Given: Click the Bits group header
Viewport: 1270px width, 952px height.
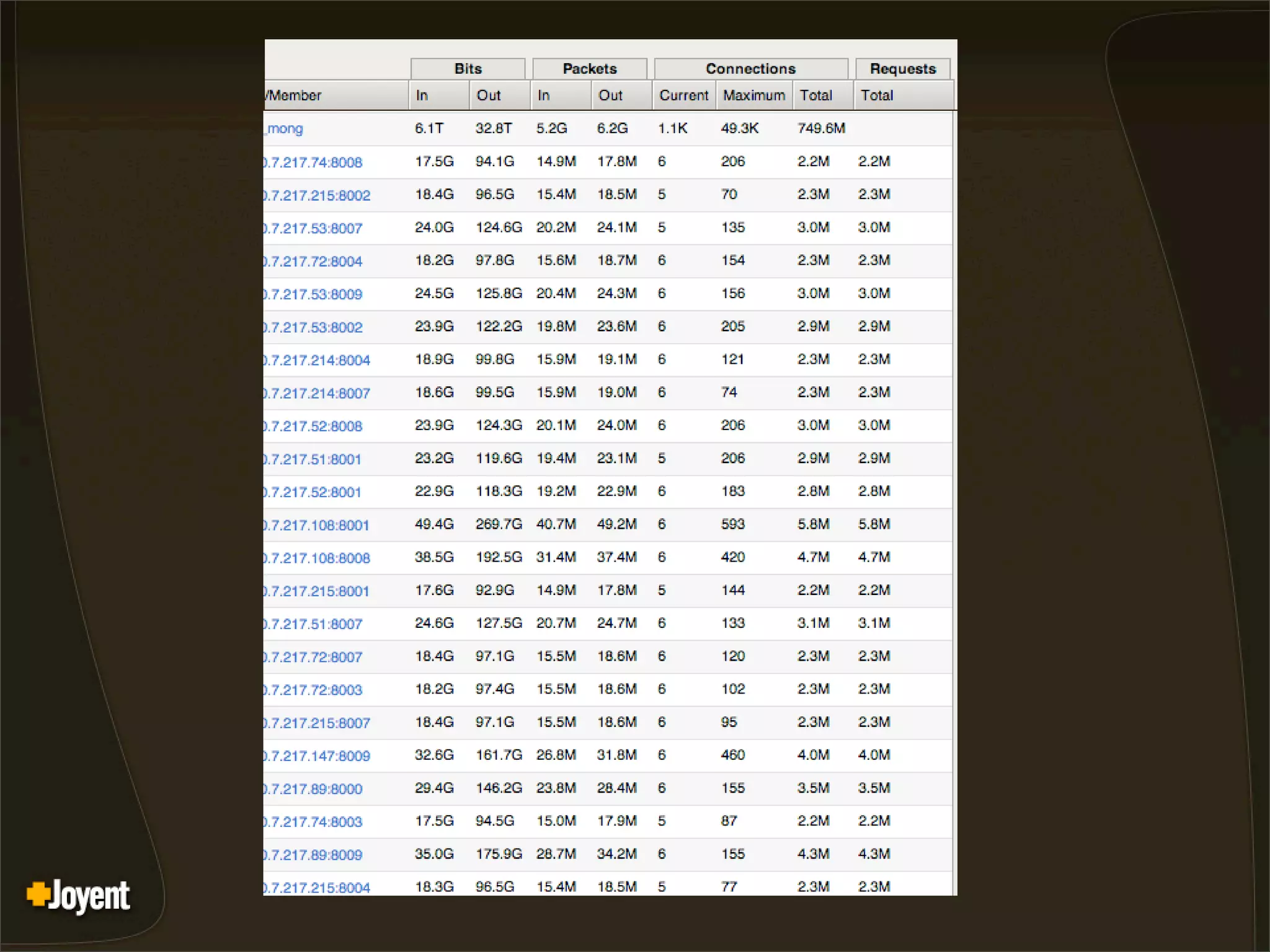Looking at the screenshot, I should 468,69.
